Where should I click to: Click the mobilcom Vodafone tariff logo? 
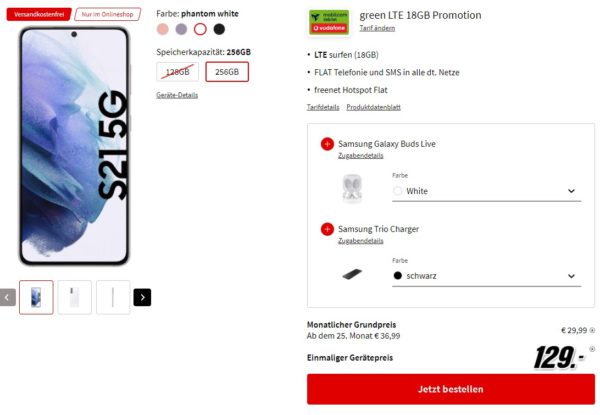pos(329,23)
